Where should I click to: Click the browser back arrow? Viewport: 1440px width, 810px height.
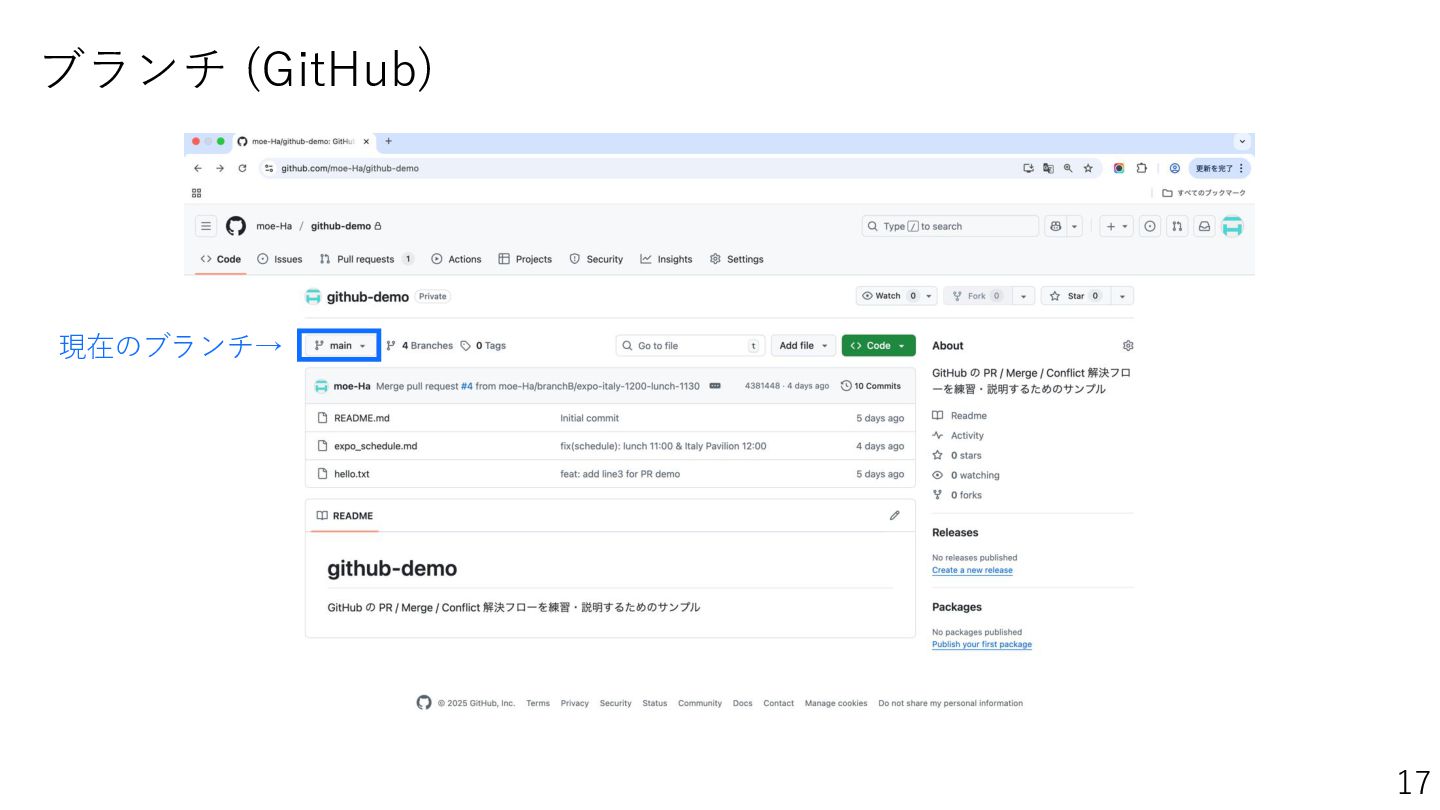tap(197, 168)
